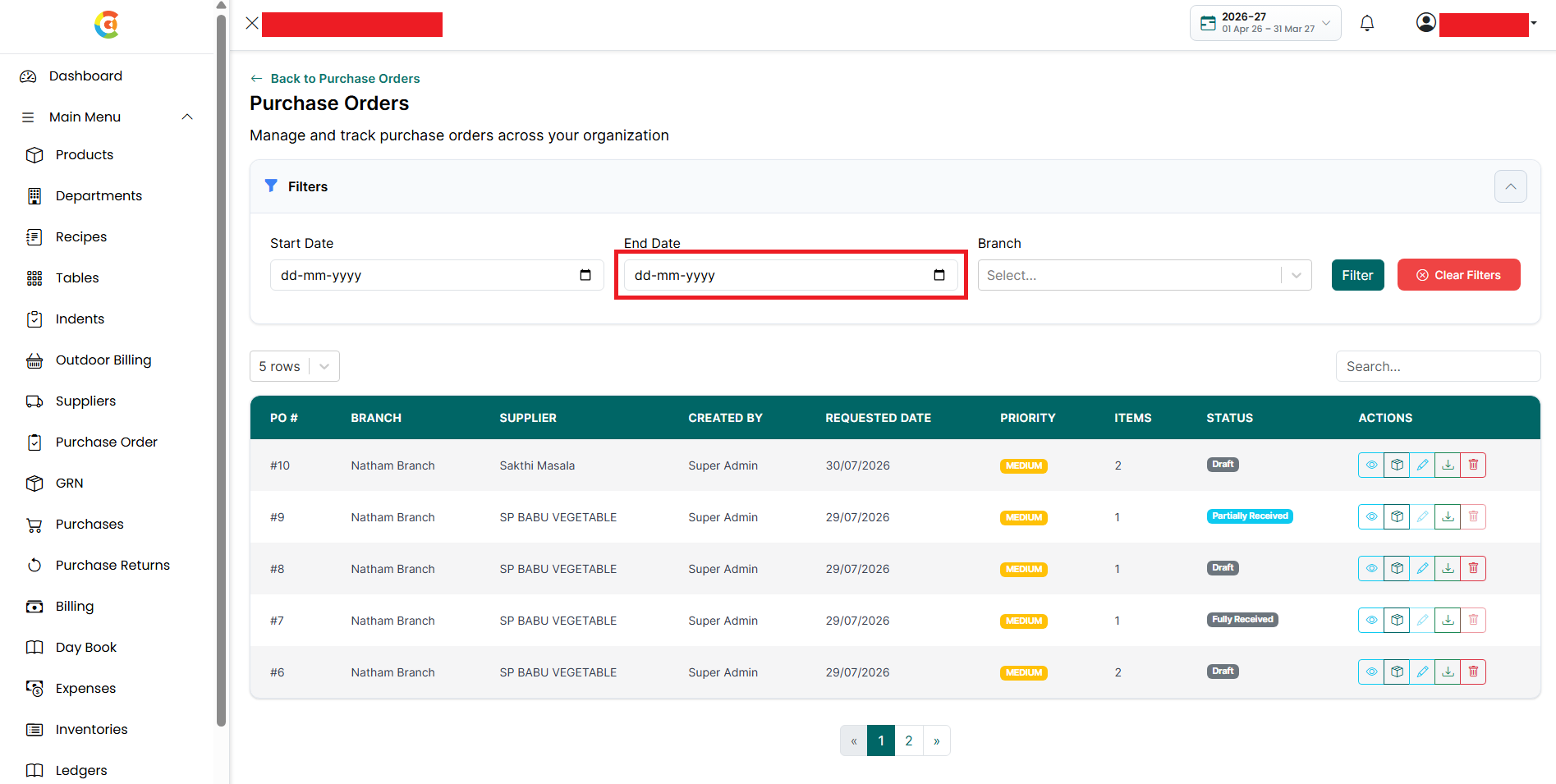1556x784 pixels.
Task: Edit purchase order #6 pencil icon
Action: point(1422,672)
